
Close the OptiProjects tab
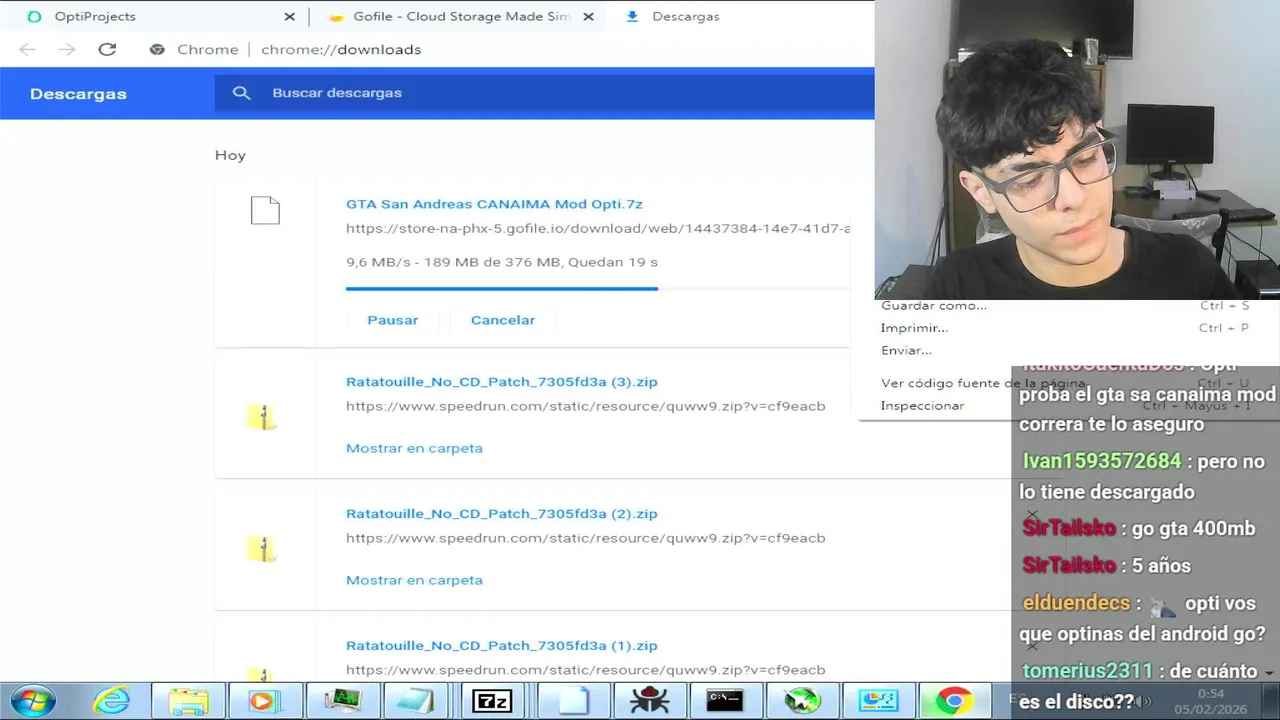point(289,17)
